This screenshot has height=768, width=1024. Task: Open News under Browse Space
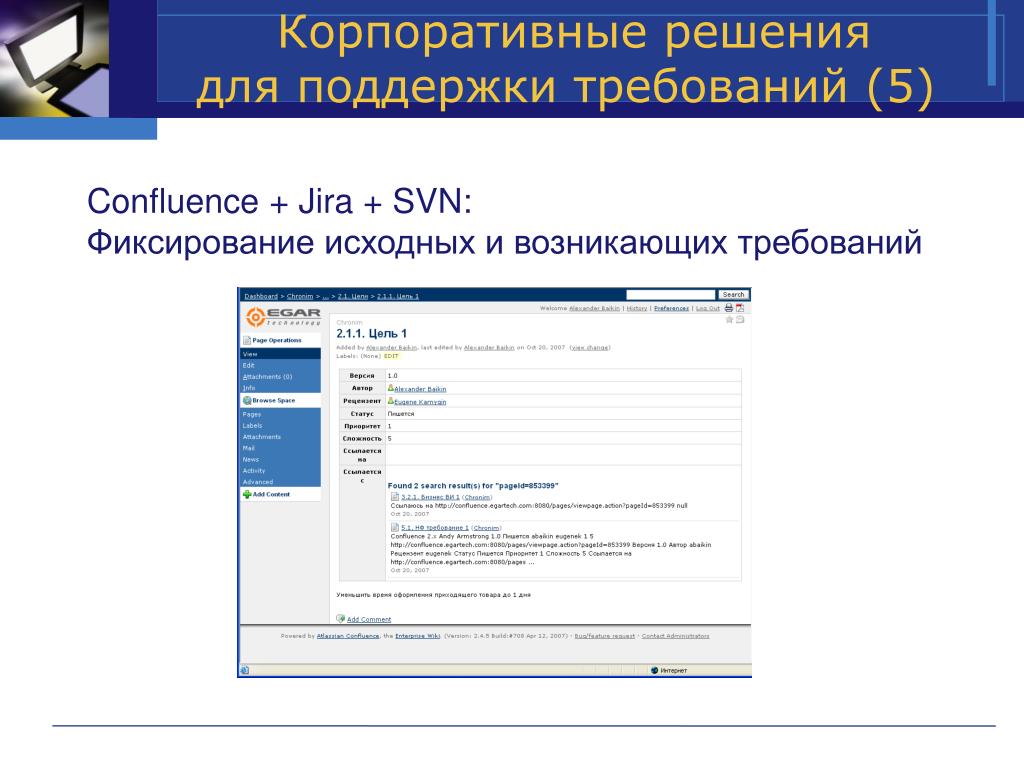[250, 460]
